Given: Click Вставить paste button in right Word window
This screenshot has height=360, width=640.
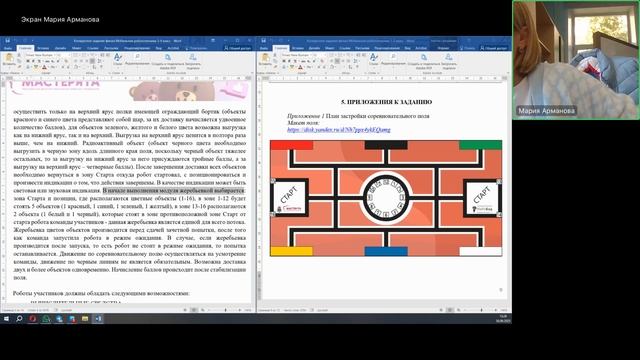Looking at the screenshot, I should pos(265,60).
